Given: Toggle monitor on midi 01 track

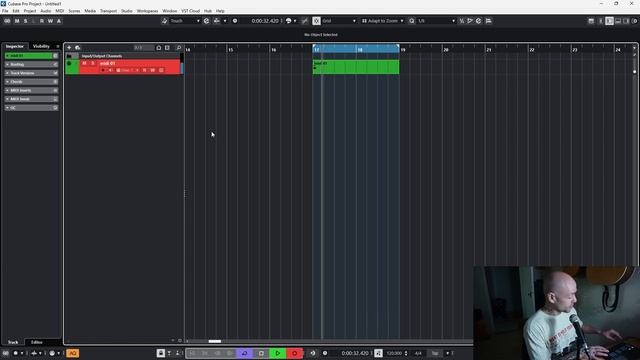Looking at the screenshot, I should pos(111,70).
